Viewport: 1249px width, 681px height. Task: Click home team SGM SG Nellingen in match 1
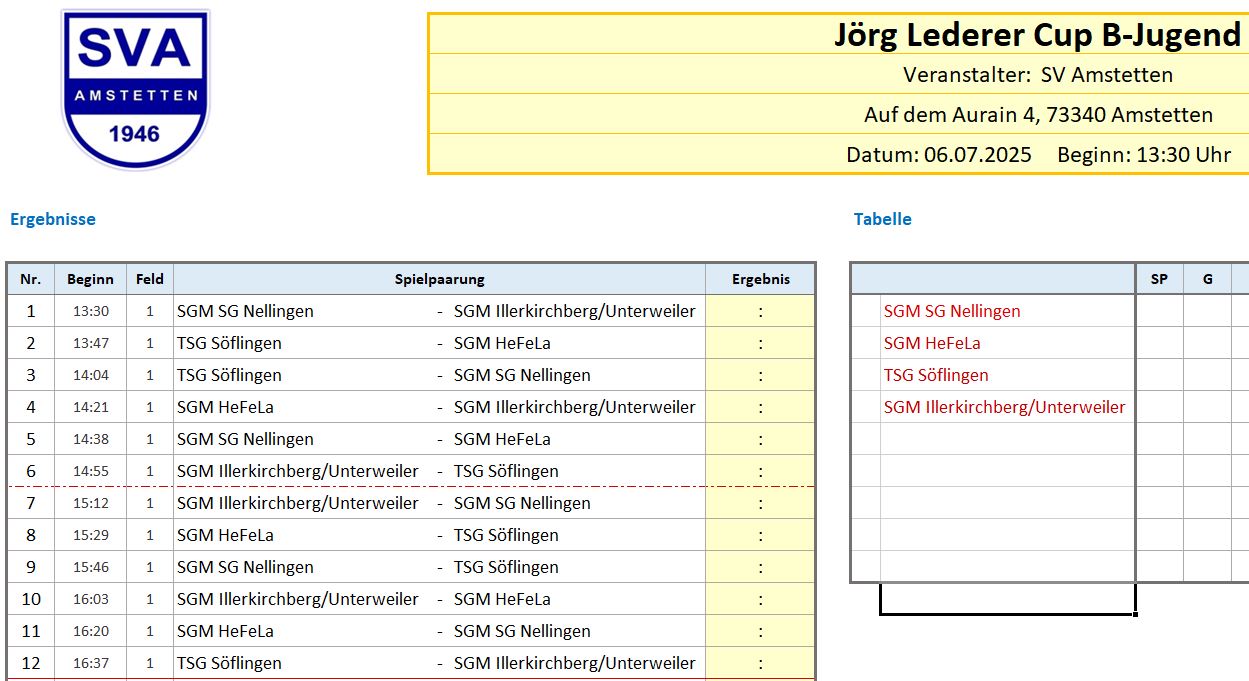point(245,311)
